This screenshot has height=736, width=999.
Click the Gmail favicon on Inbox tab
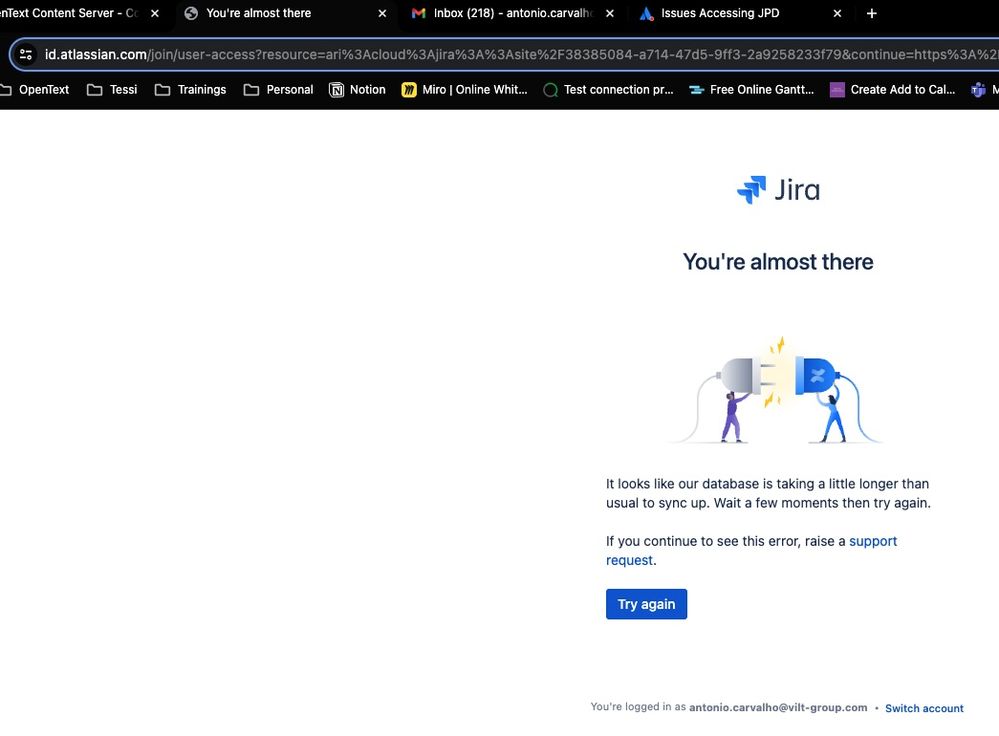pyautogui.click(x=419, y=13)
